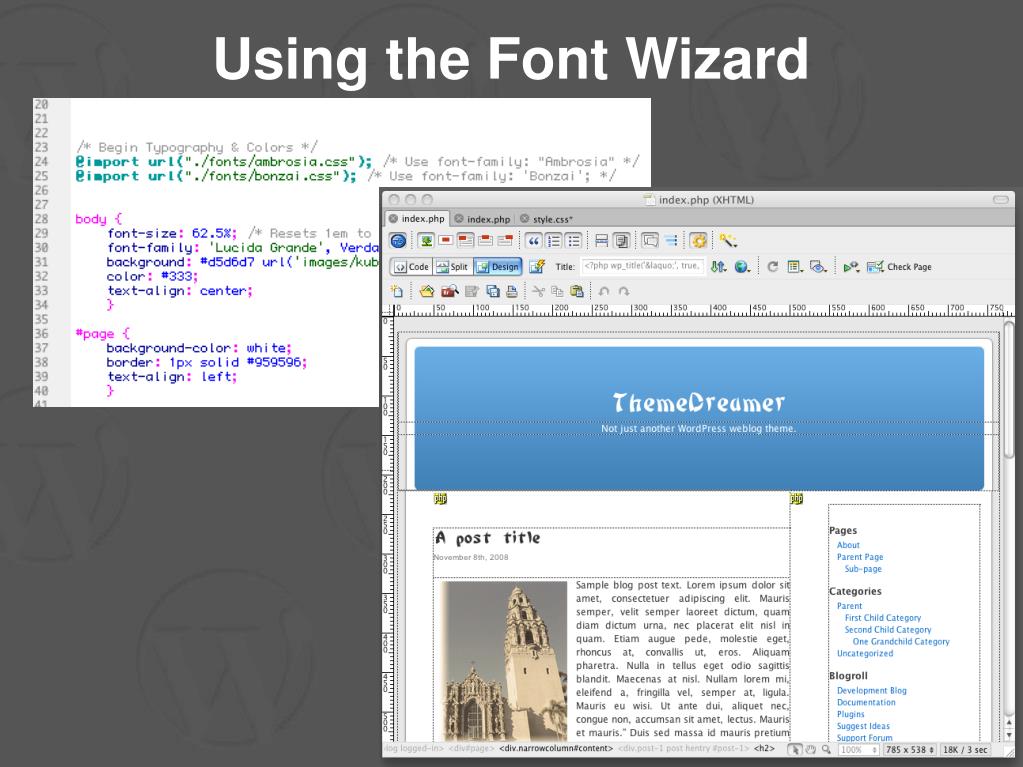This screenshot has height=767, width=1023.
Task: Click the Cut scissors icon
Action: click(537, 291)
